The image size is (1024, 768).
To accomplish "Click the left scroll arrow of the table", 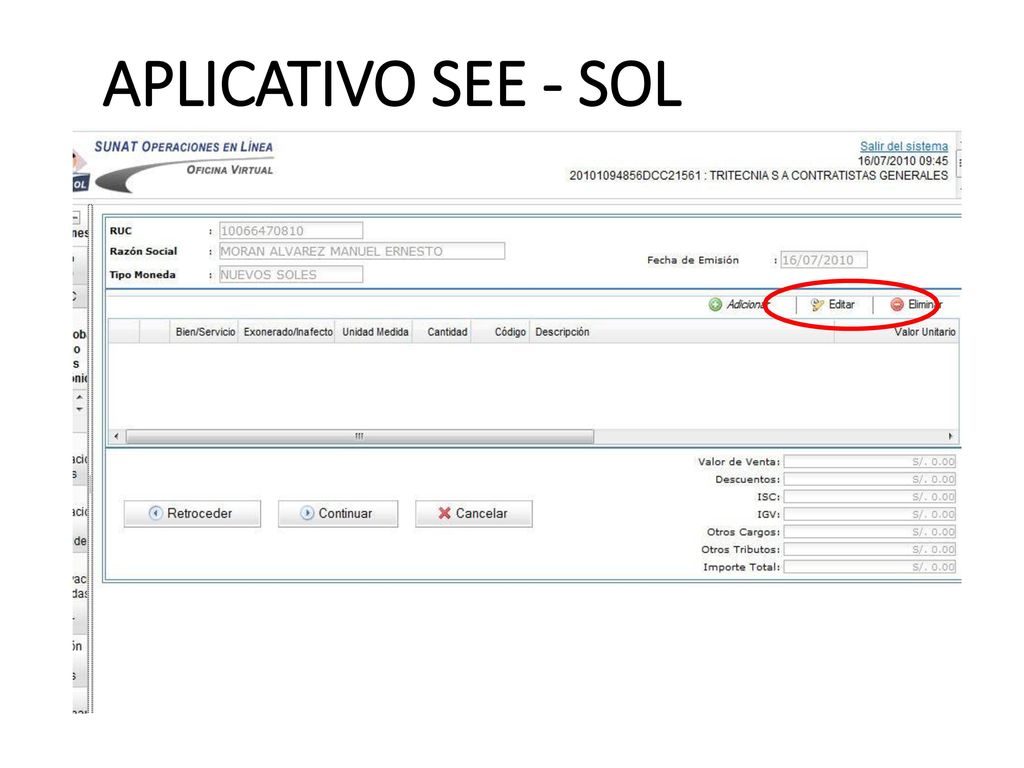I will 116,436.
